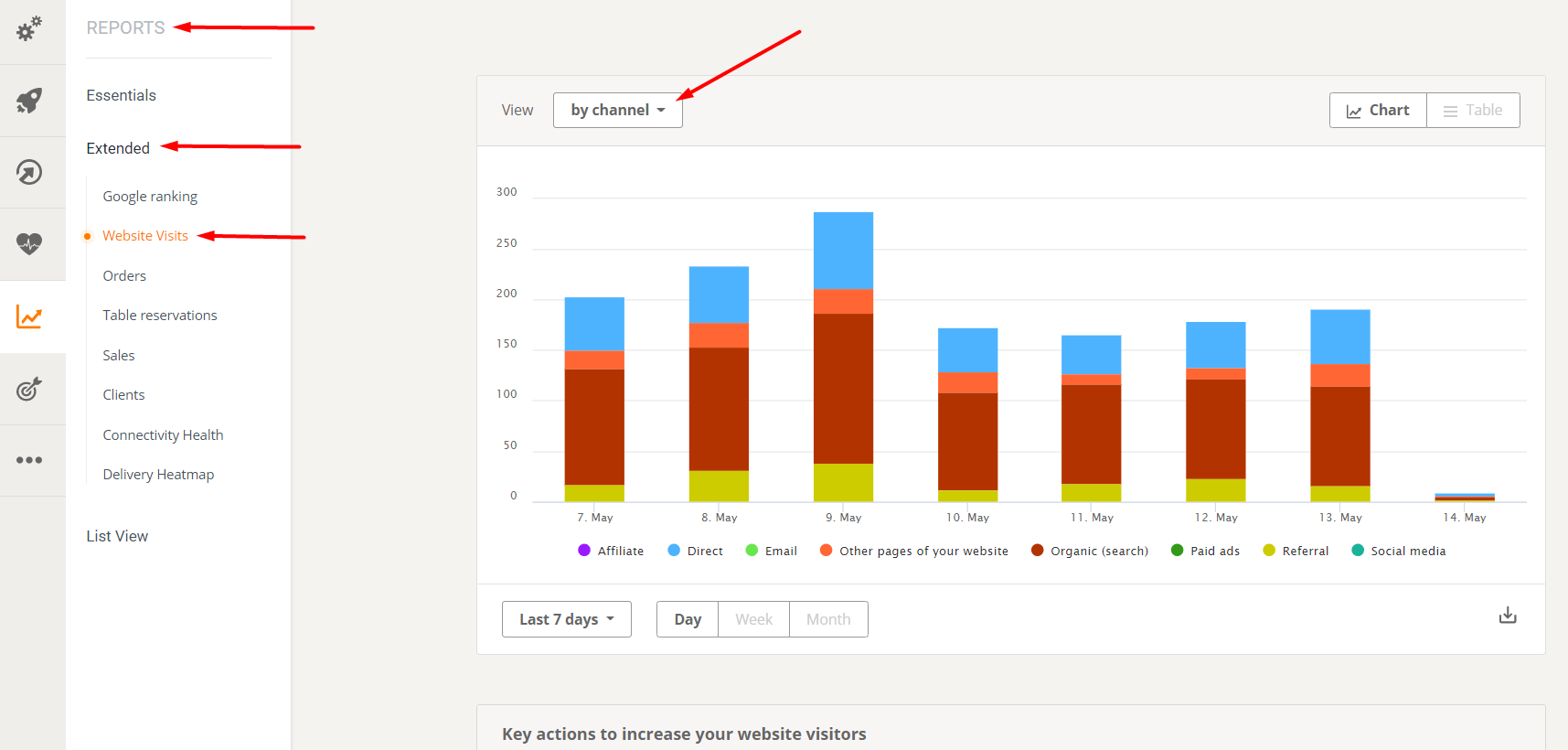
Task: Click the 'Key actions to increase your website visitors' heading
Action: pyautogui.click(x=684, y=734)
